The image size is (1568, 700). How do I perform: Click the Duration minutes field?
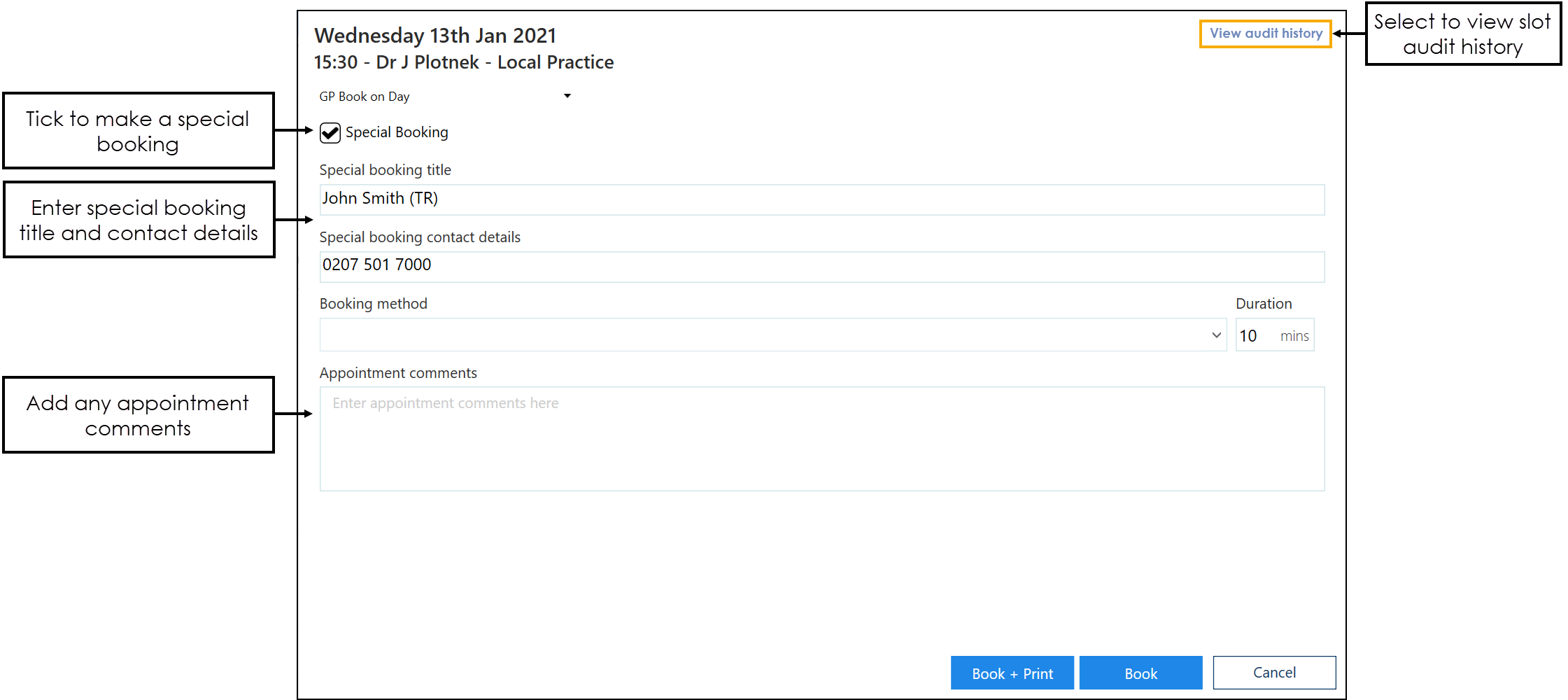pos(1257,336)
